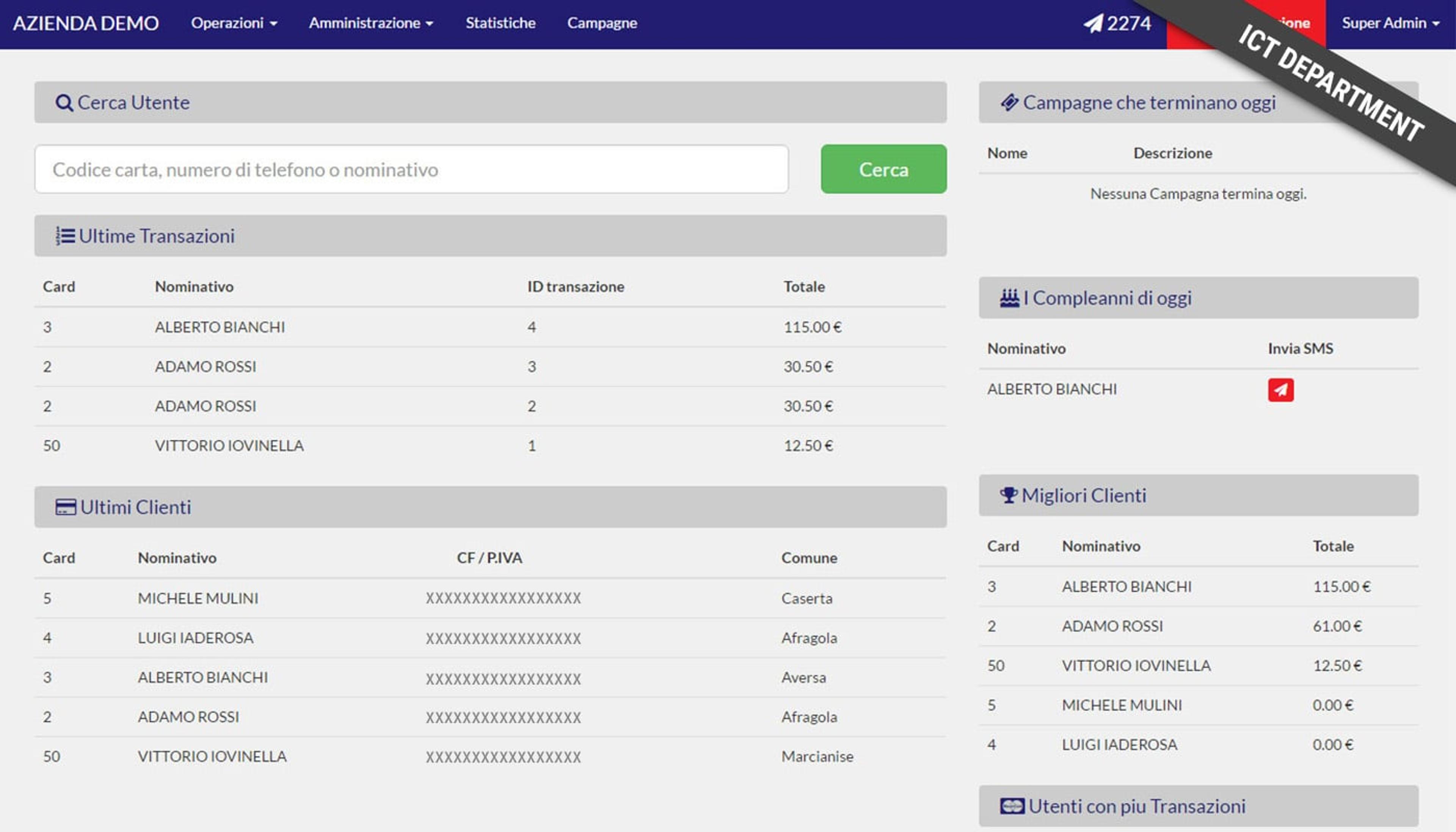The height and width of the screenshot is (832, 1456).
Task: Click the 61.00 € total in Migliori Clienti
Action: click(1337, 626)
